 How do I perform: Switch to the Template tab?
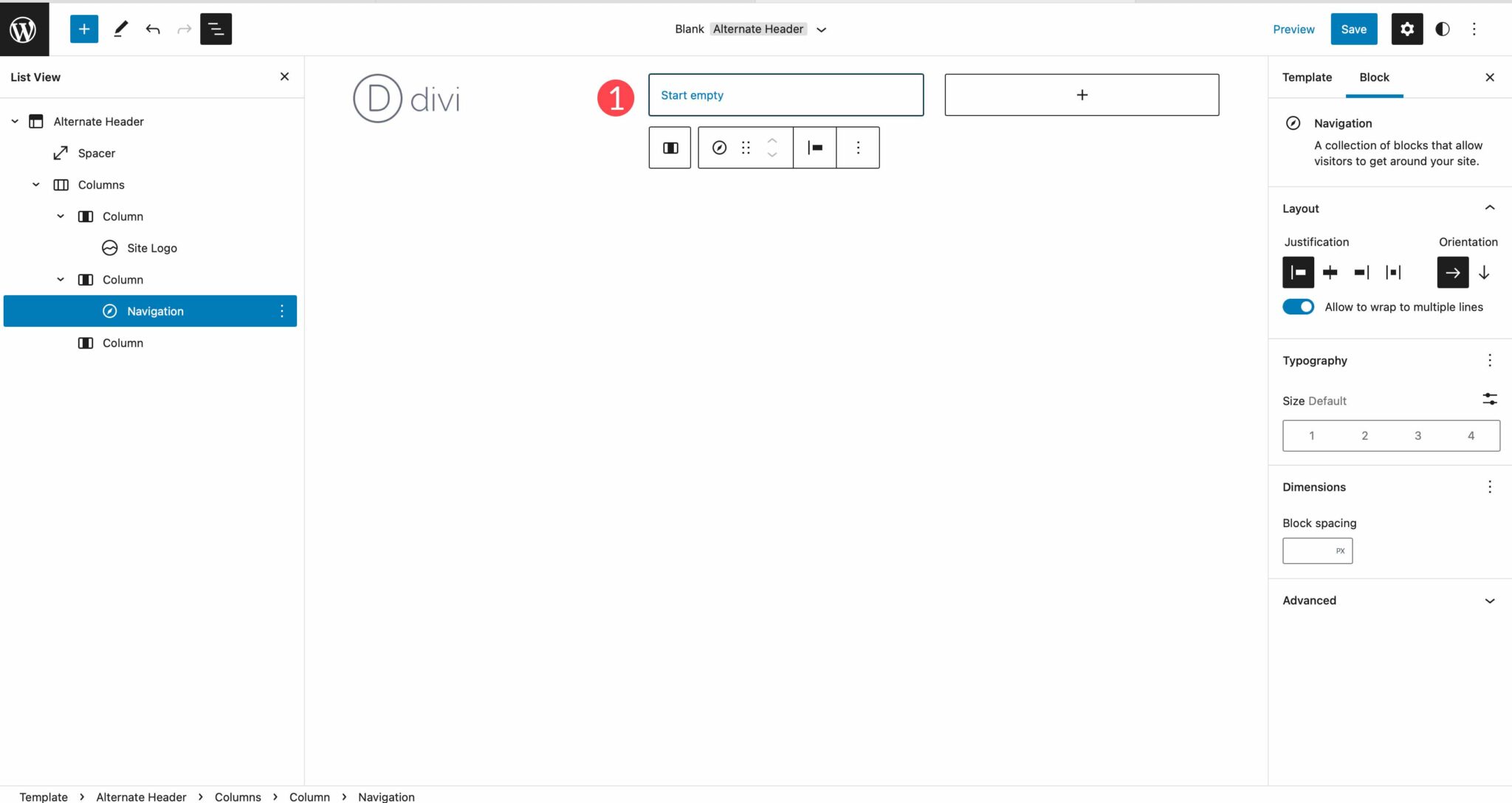click(1308, 76)
